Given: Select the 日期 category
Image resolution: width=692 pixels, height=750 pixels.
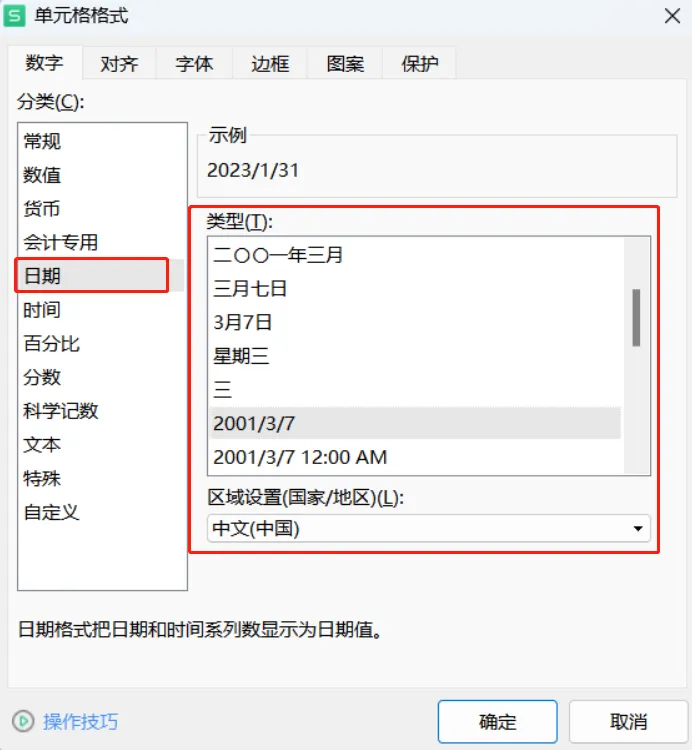Looking at the screenshot, I should [101, 276].
